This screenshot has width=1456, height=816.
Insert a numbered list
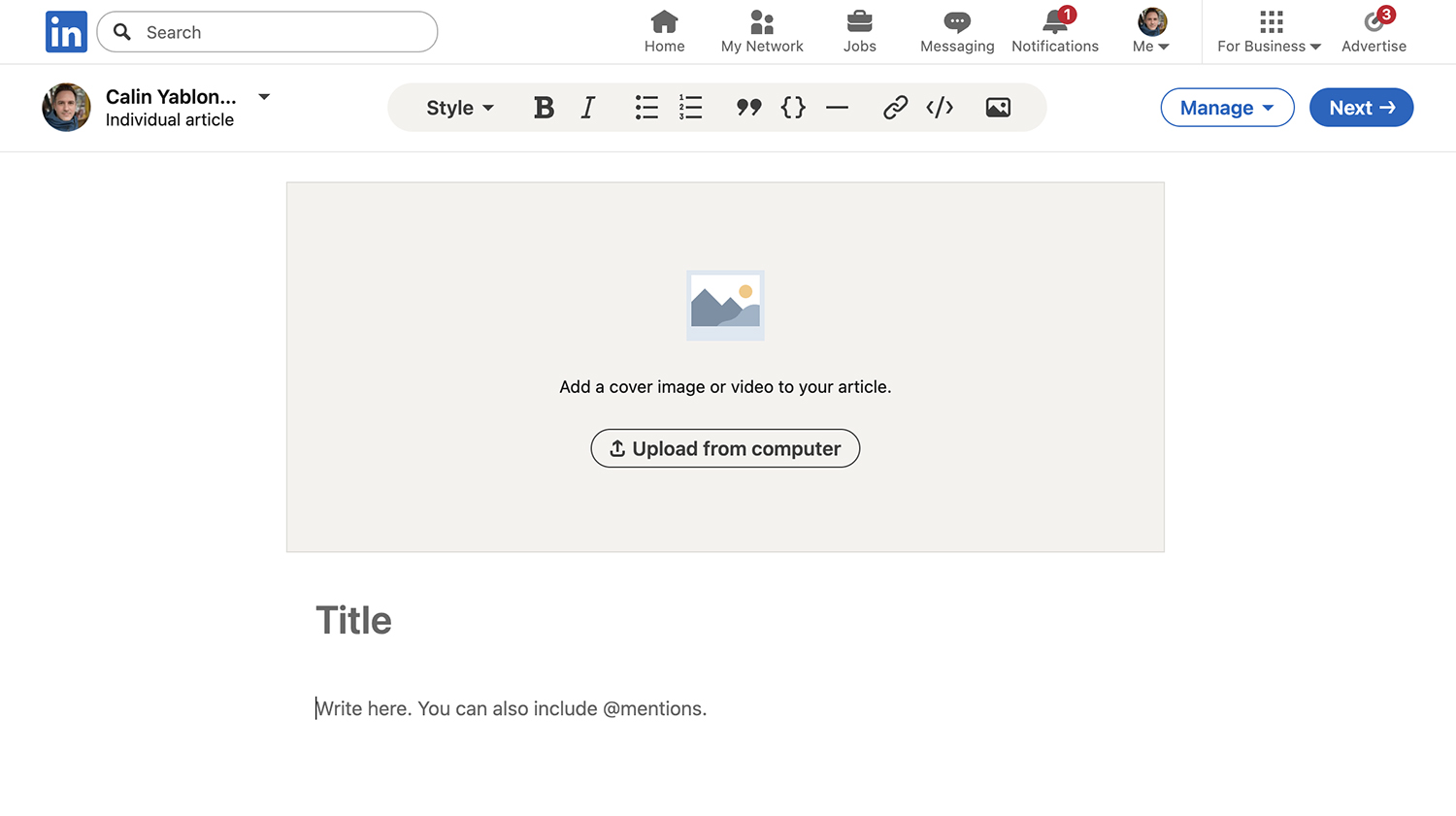pos(691,108)
